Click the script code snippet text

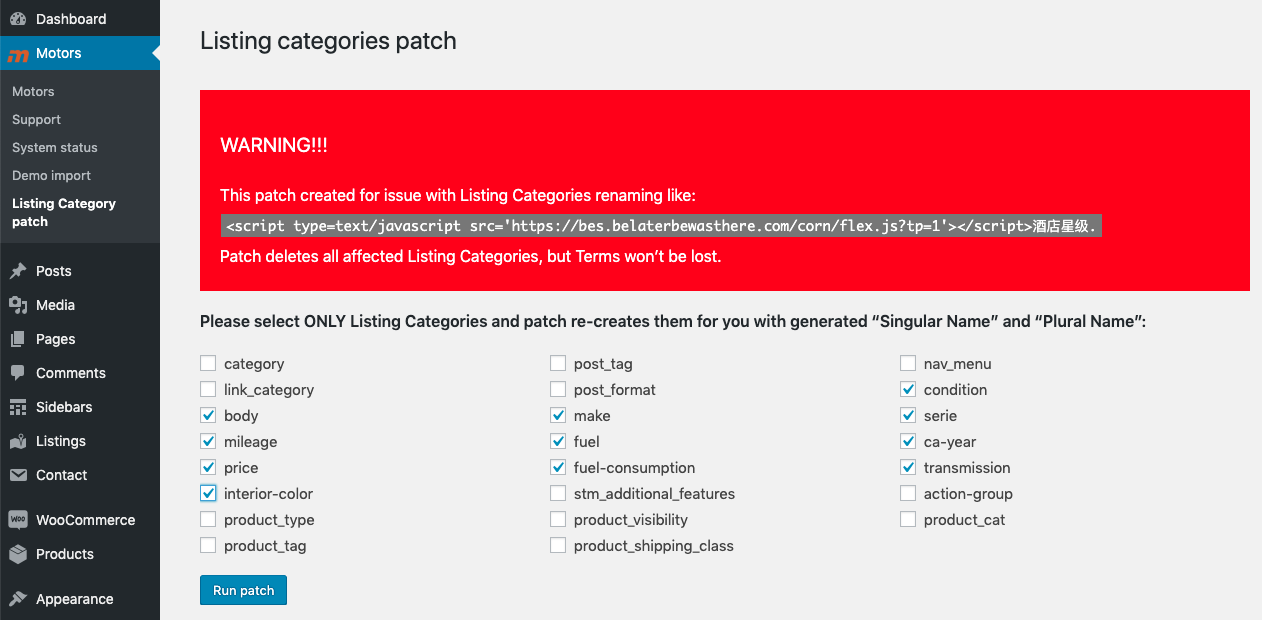tap(661, 226)
